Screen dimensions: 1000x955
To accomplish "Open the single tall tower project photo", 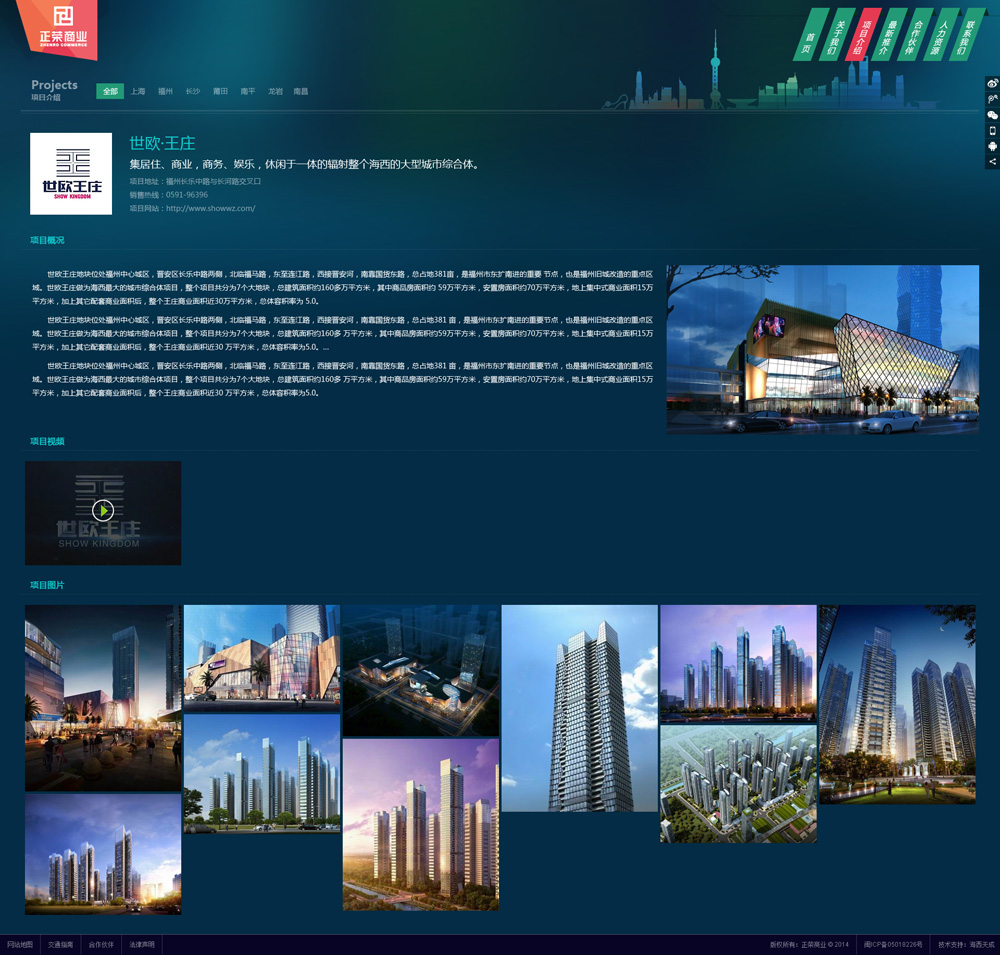I will click(x=579, y=708).
